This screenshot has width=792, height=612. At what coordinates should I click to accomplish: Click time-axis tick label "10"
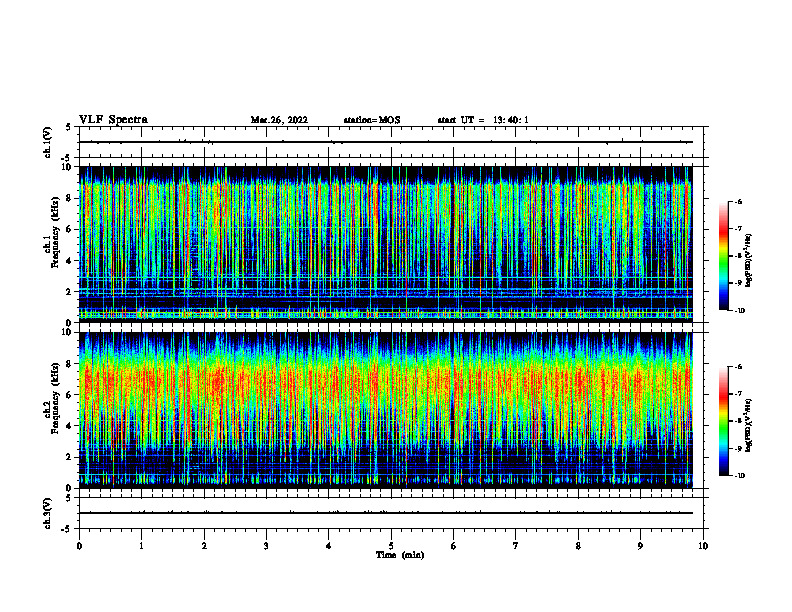tap(703, 546)
